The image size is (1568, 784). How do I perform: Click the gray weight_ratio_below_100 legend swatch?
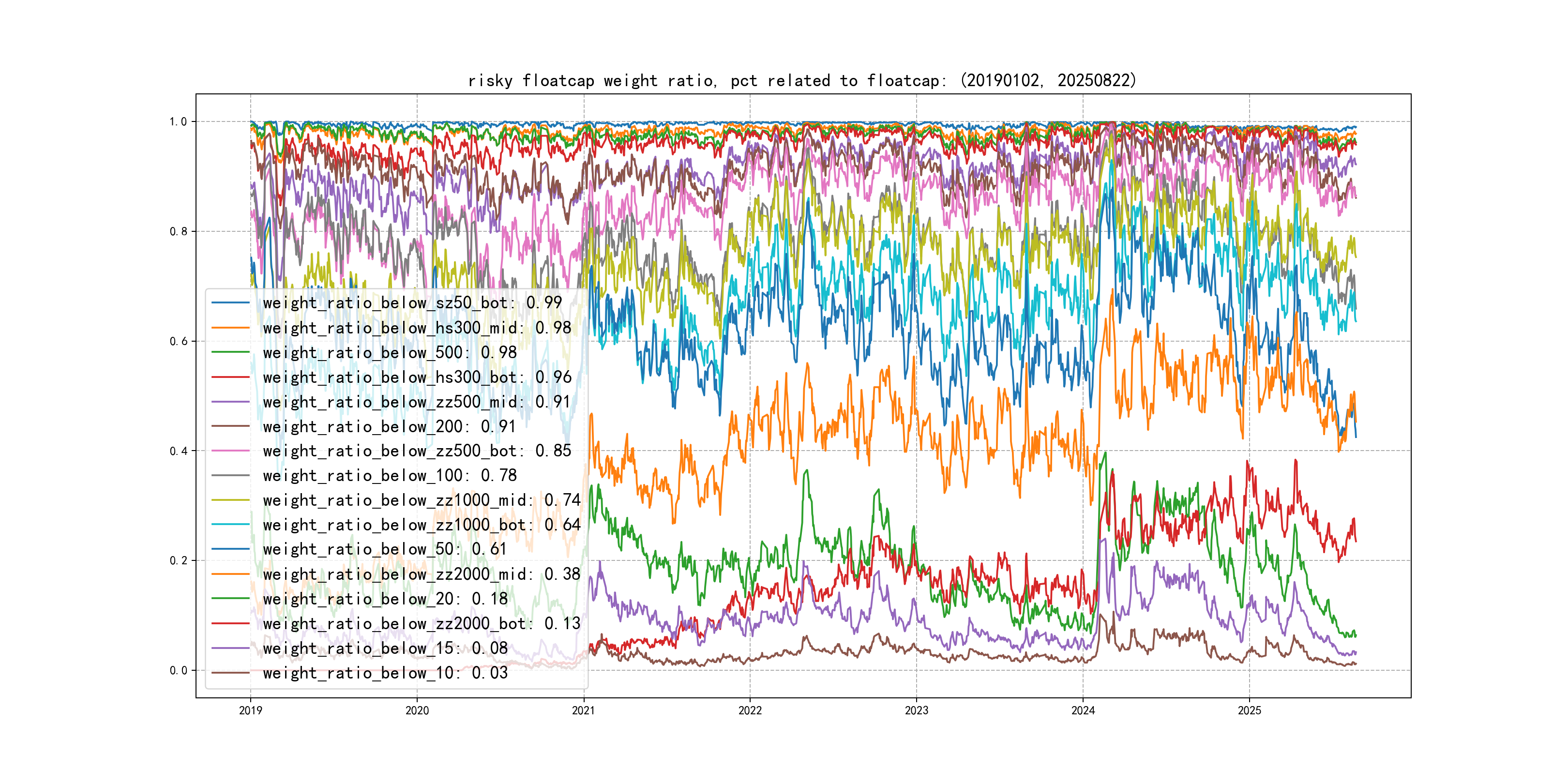(230, 475)
